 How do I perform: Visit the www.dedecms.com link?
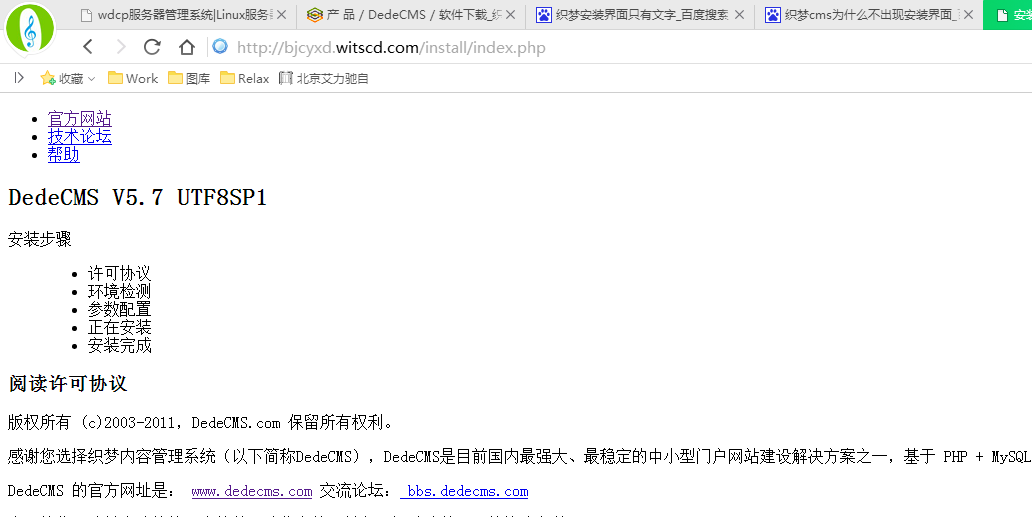[x=252, y=491]
